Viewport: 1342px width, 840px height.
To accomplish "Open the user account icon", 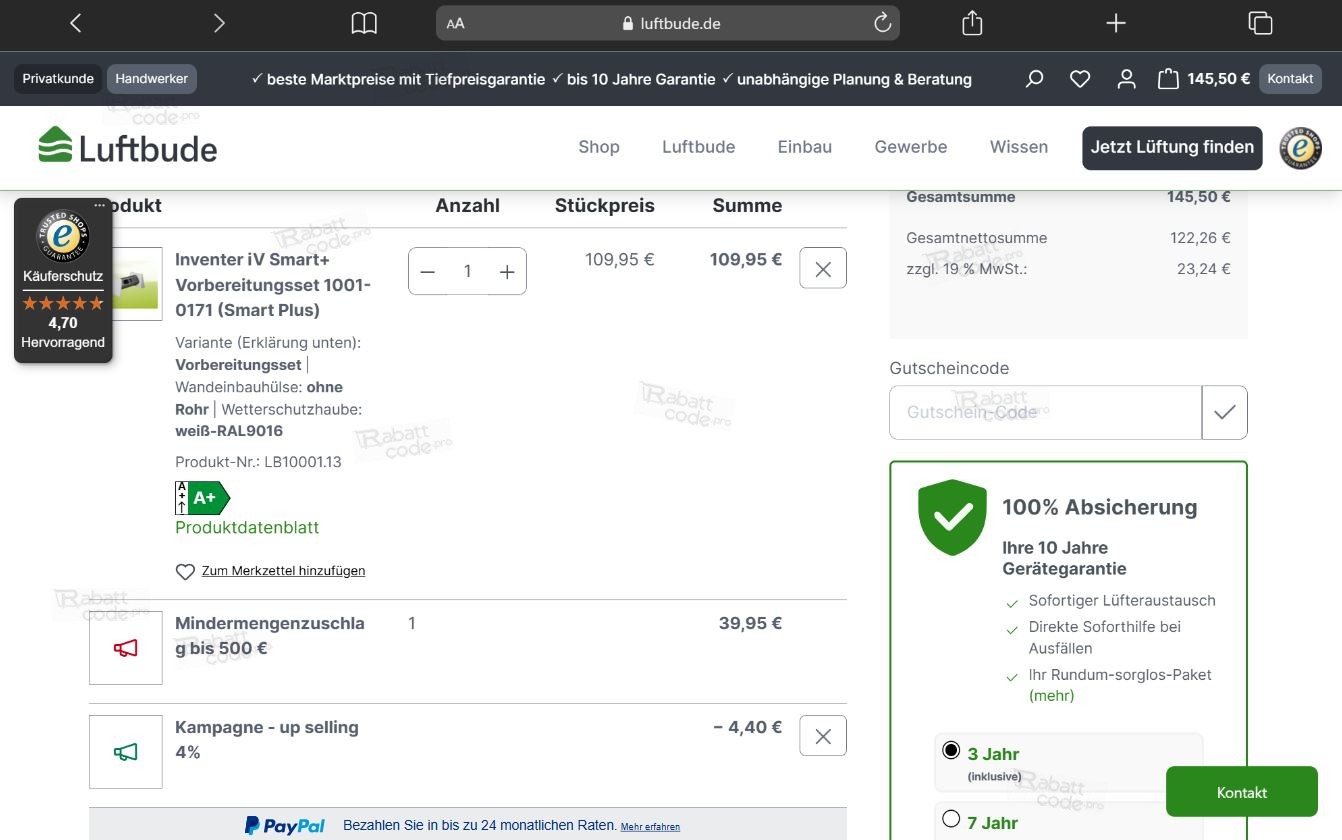I will [1126, 78].
